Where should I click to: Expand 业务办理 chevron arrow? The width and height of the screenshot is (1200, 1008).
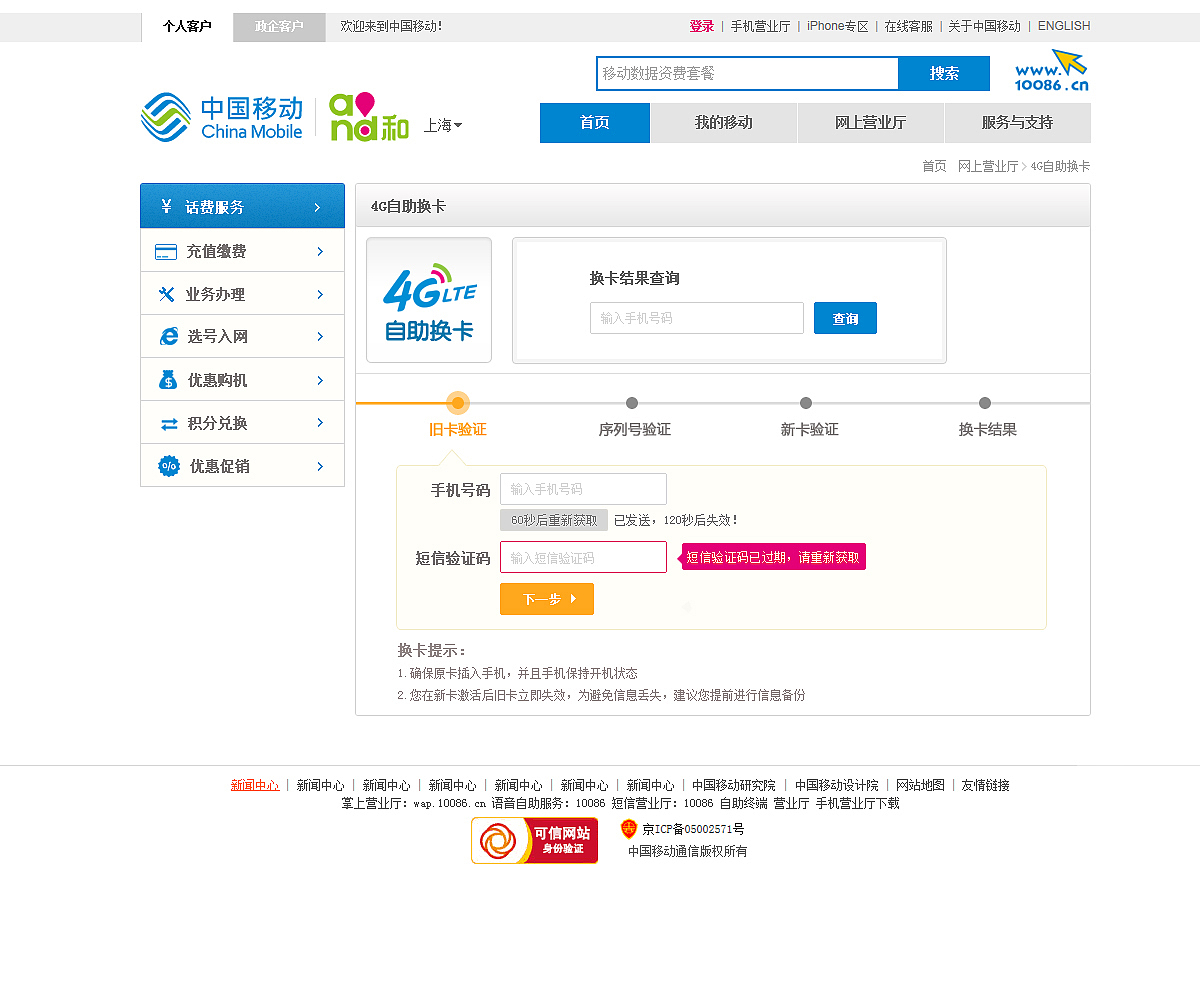(x=320, y=294)
